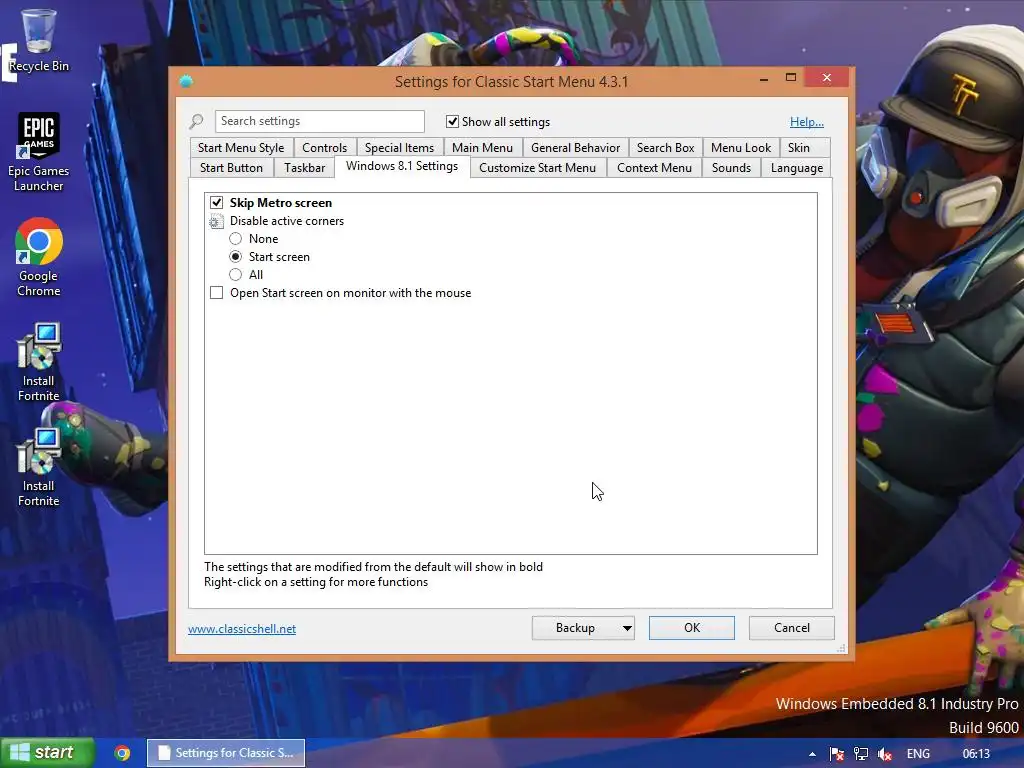Show hidden tray icons arrow

812,754
